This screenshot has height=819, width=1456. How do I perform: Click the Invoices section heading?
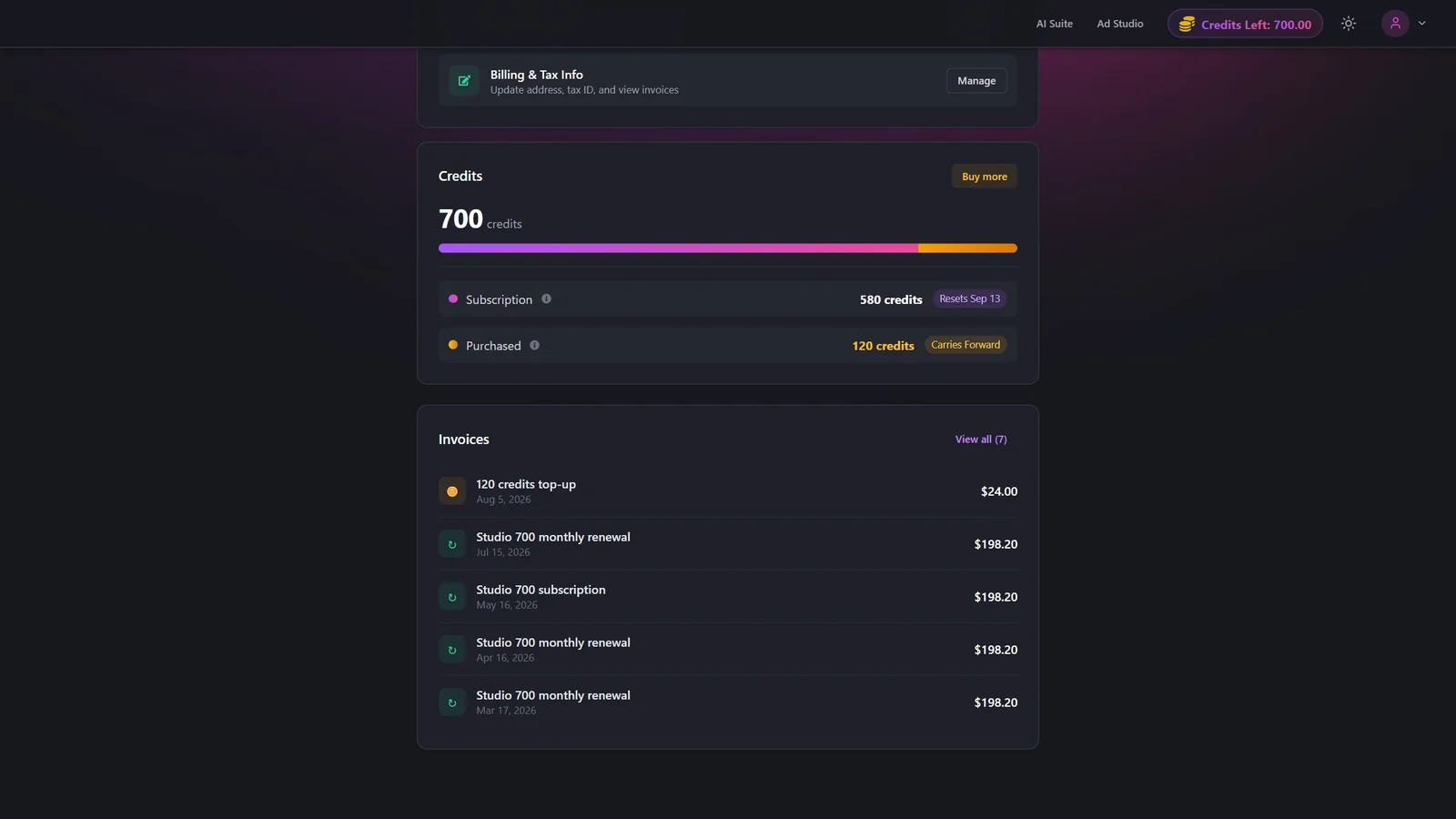pos(464,440)
